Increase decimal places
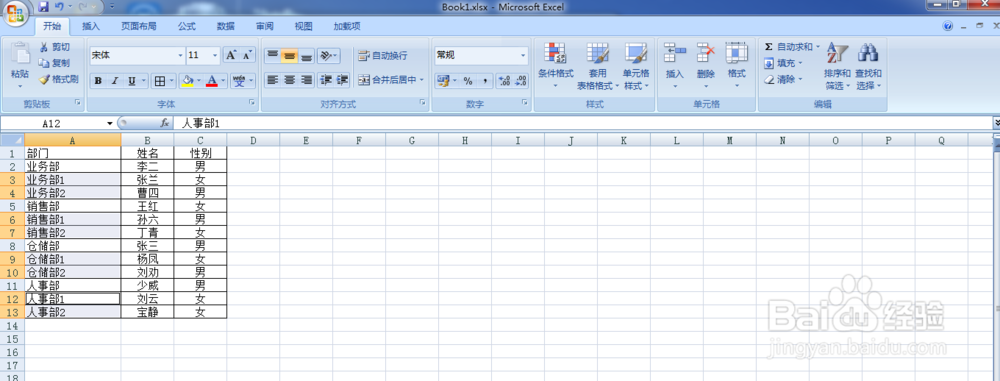The height and width of the screenshot is (381, 1000). click(504, 81)
